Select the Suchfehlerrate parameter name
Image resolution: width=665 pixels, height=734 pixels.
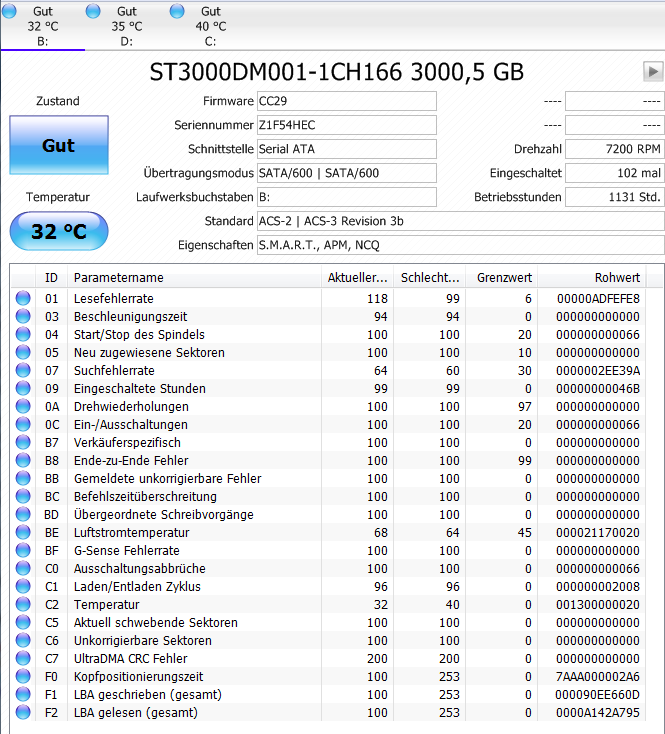[114, 370]
